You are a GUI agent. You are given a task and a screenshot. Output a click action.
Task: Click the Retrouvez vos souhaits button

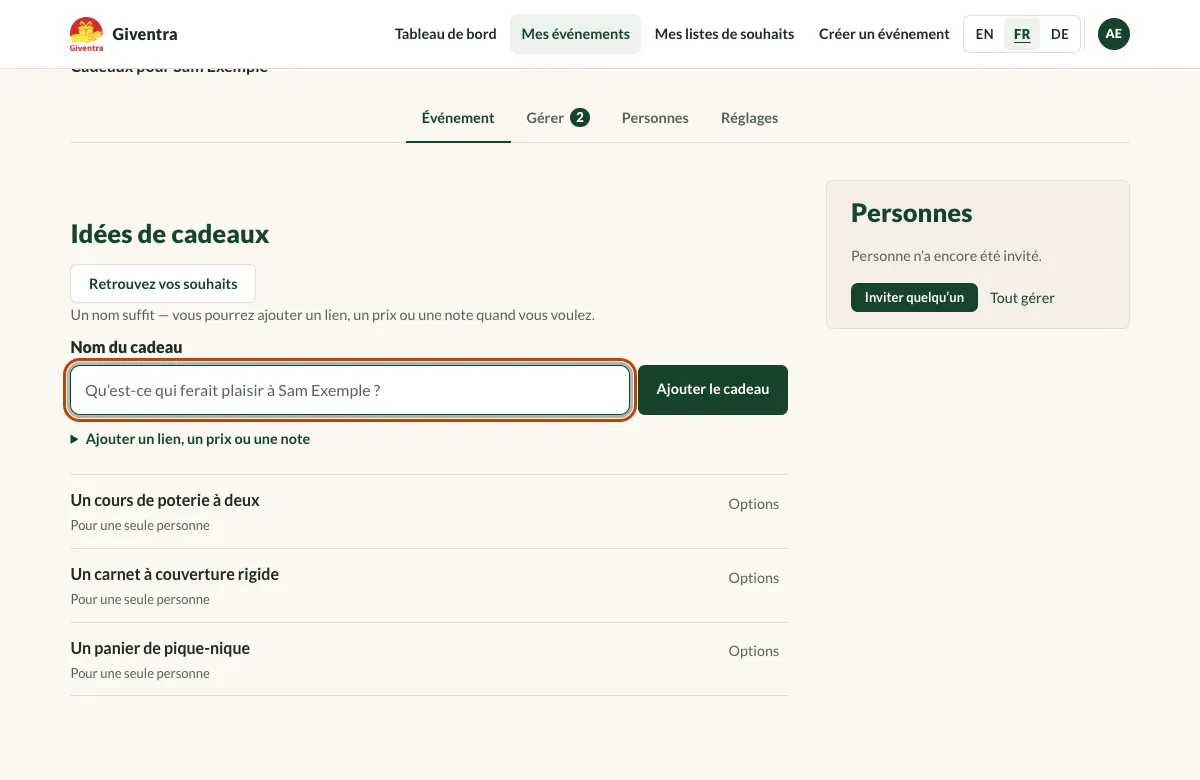pos(163,284)
